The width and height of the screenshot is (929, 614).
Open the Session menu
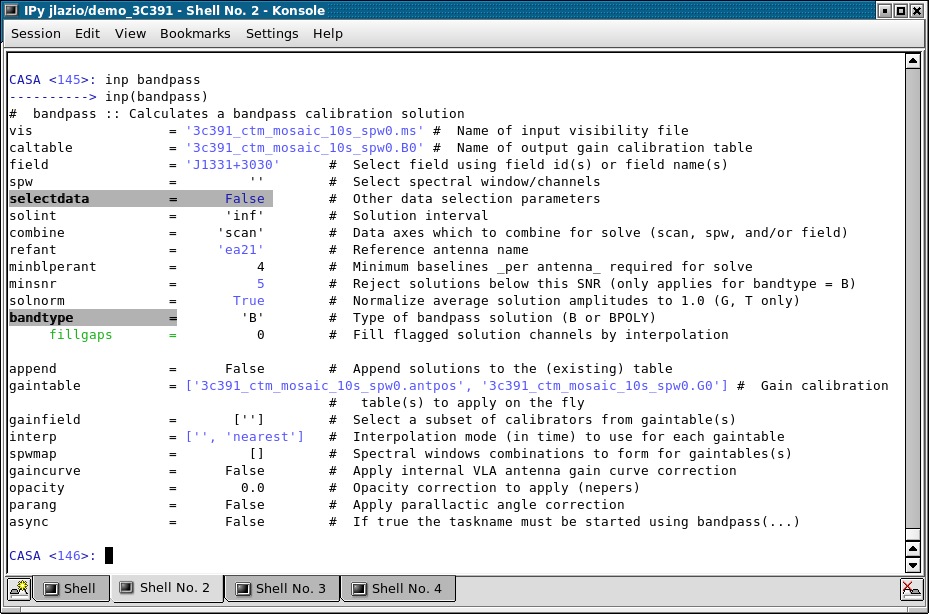[36, 33]
